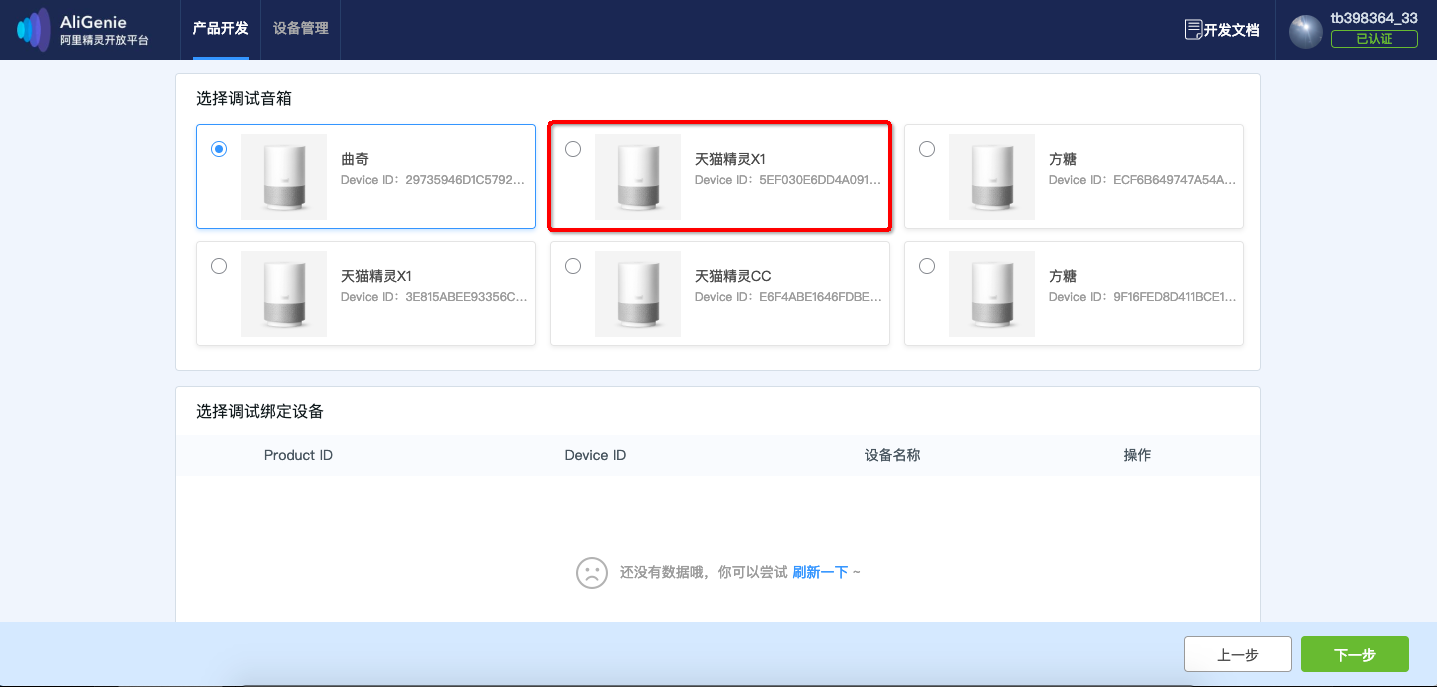Select radio for 天猫精灵X1 with ID 3E815ABEE93356C
1437x687 pixels.
[x=219, y=266]
